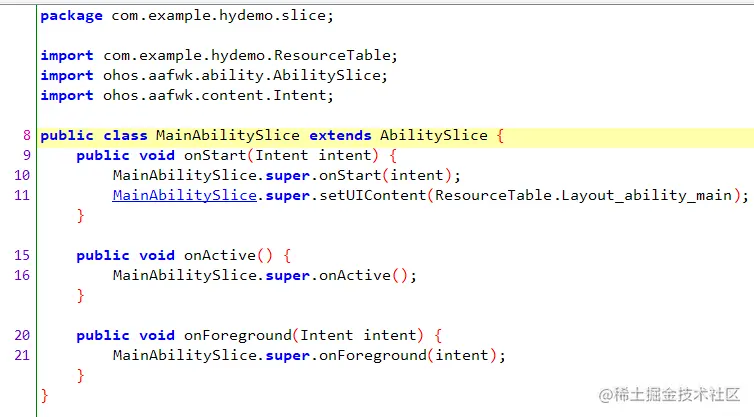Click the opening brace on highlighted line 8

click(500, 136)
